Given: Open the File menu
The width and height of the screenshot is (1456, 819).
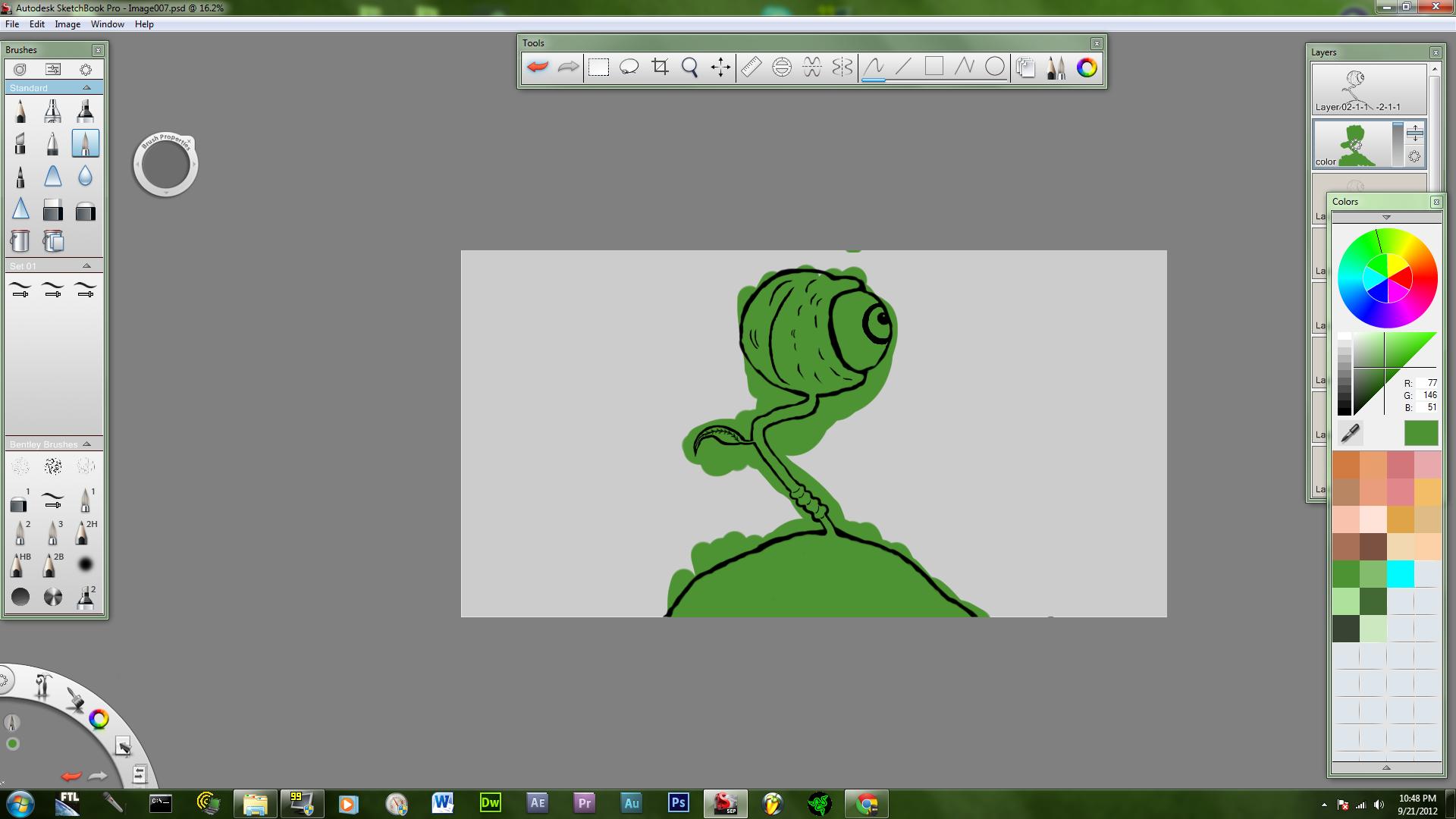Looking at the screenshot, I should tap(12, 24).
